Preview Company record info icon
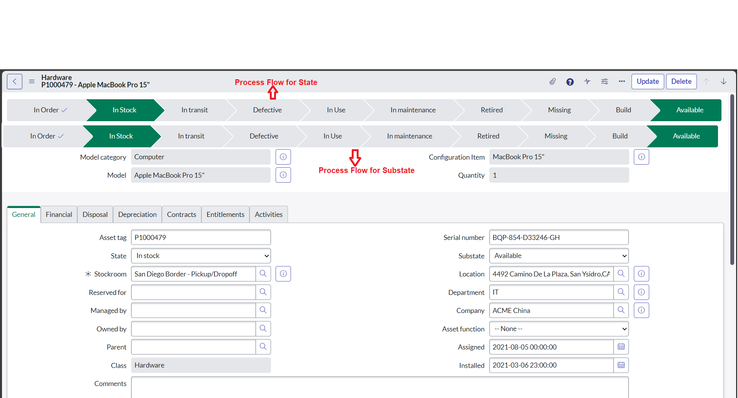This screenshot has height=398, width=738. (x=642, y=310)
